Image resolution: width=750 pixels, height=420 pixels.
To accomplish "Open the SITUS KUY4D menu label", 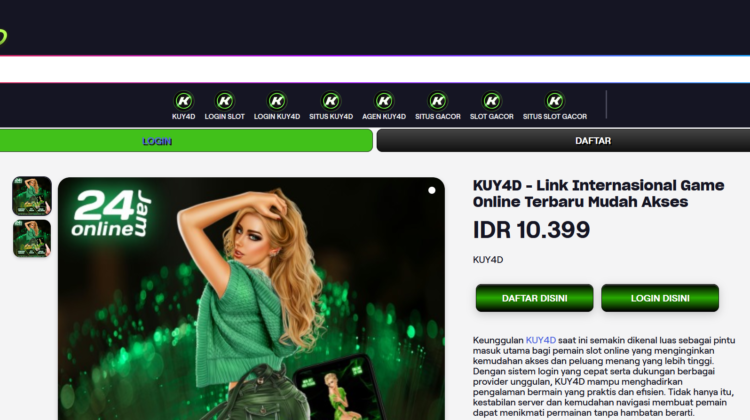I will [331, 117].
